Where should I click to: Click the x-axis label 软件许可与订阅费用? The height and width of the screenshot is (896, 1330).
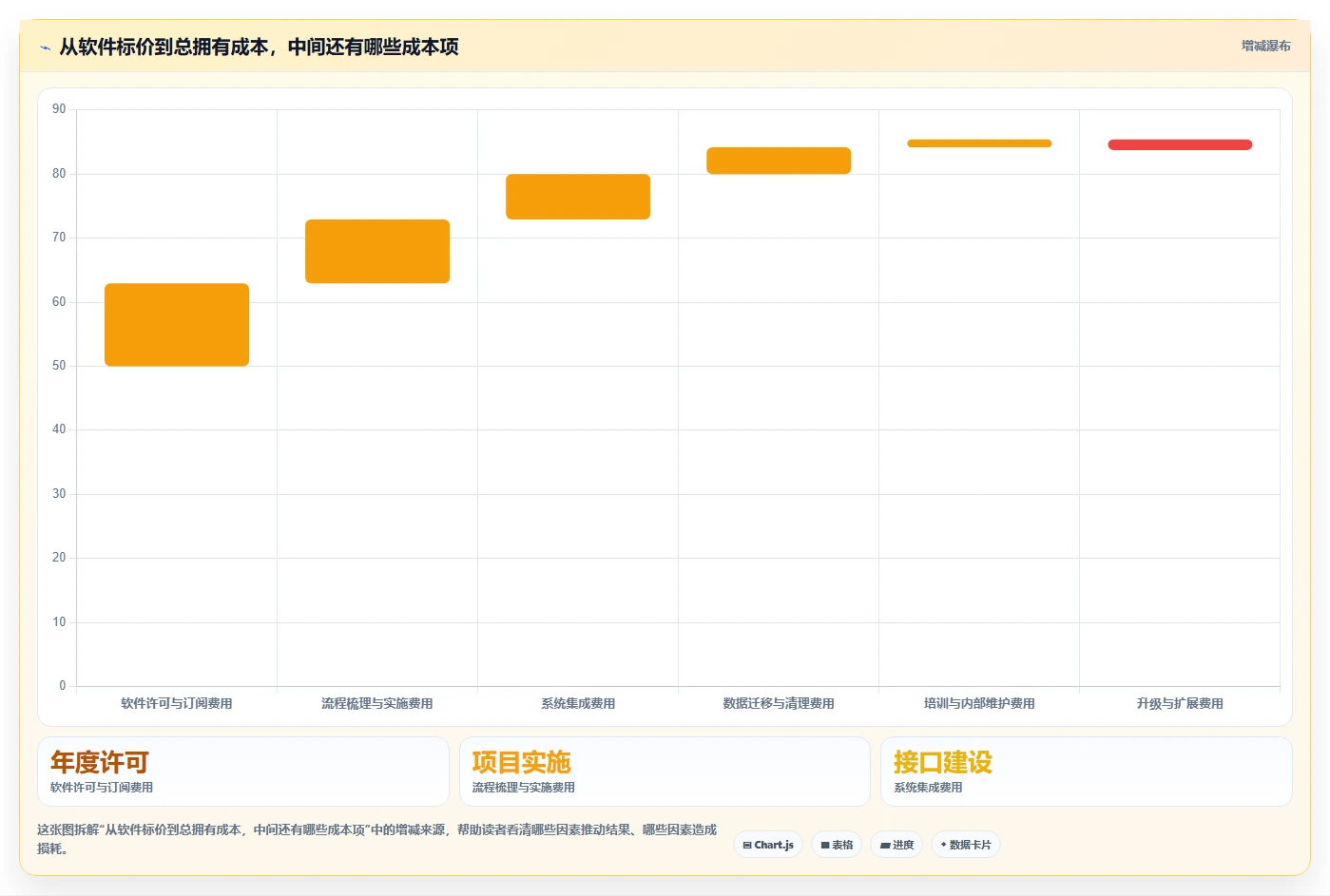pyautogui.click(x=177, y=703)
